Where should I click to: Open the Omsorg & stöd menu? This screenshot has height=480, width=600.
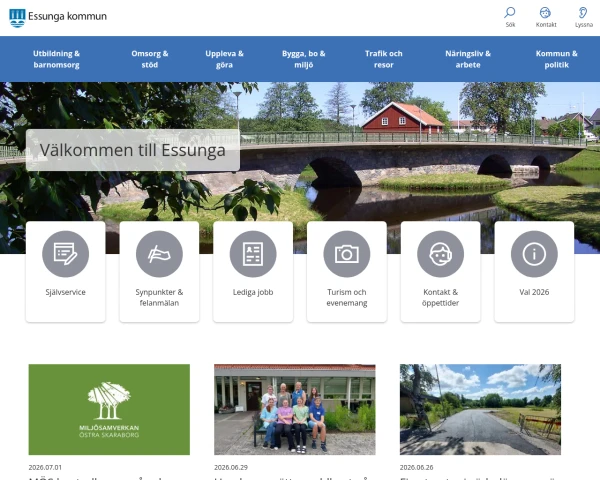[x=150, y=59]
